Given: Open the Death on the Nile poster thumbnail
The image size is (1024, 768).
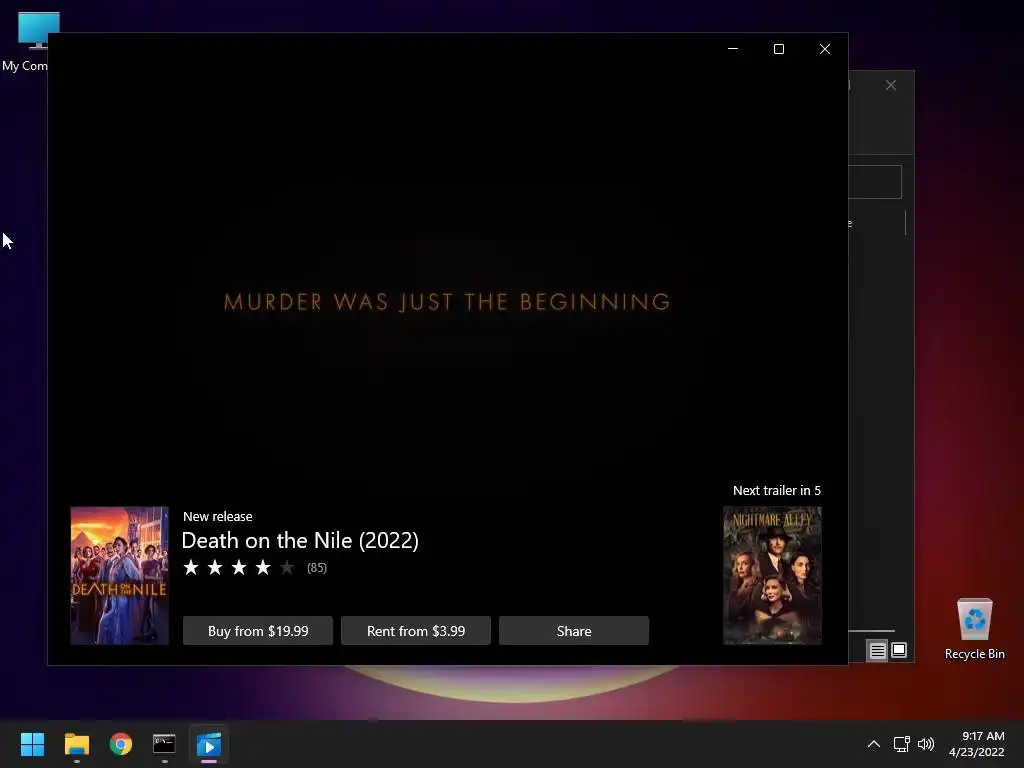Looking at the screenshot, I should coord(120,575).
